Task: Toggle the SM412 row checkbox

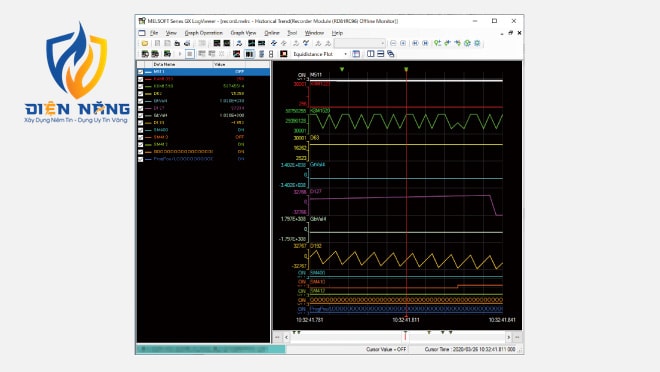Action: pos(141,144)
